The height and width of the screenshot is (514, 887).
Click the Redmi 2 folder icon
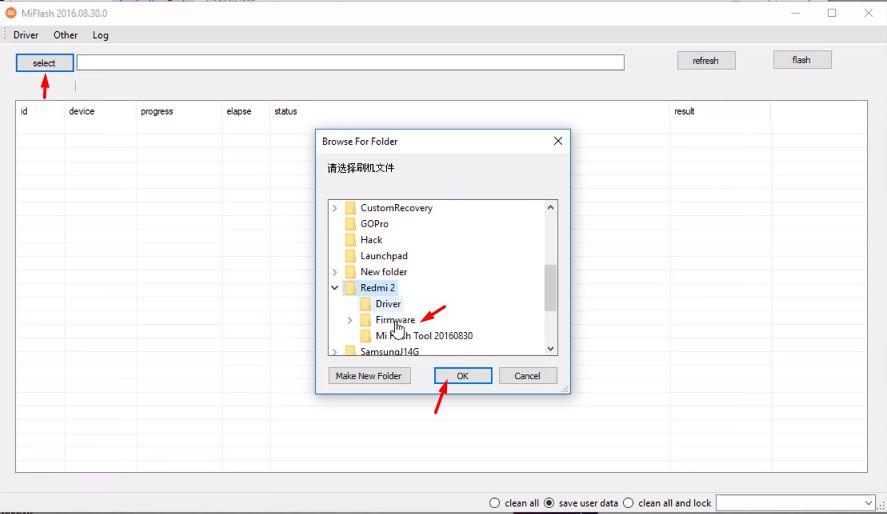coord(351,288)
